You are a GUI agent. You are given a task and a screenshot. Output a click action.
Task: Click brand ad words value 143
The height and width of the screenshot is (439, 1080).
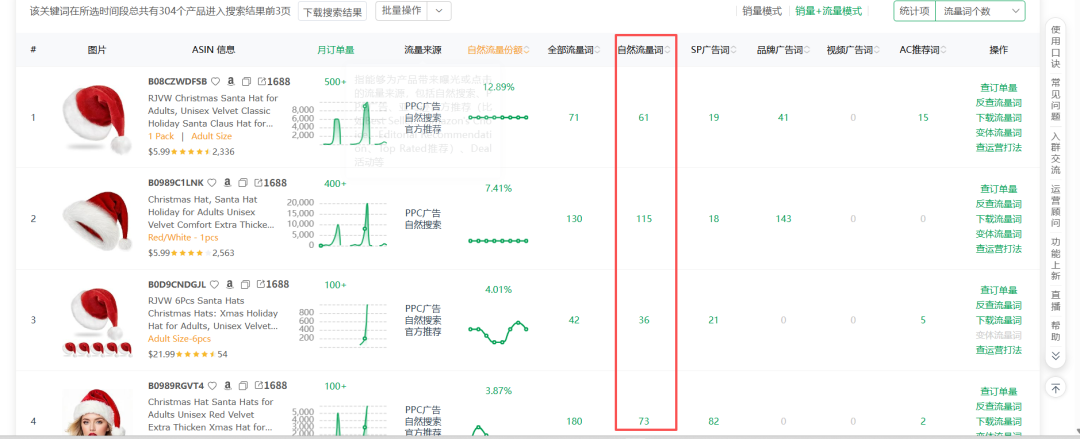[783, 219]
